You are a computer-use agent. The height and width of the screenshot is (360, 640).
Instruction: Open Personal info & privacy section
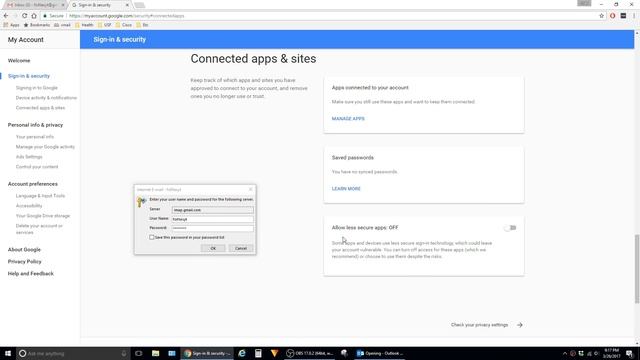coord(36,125)
